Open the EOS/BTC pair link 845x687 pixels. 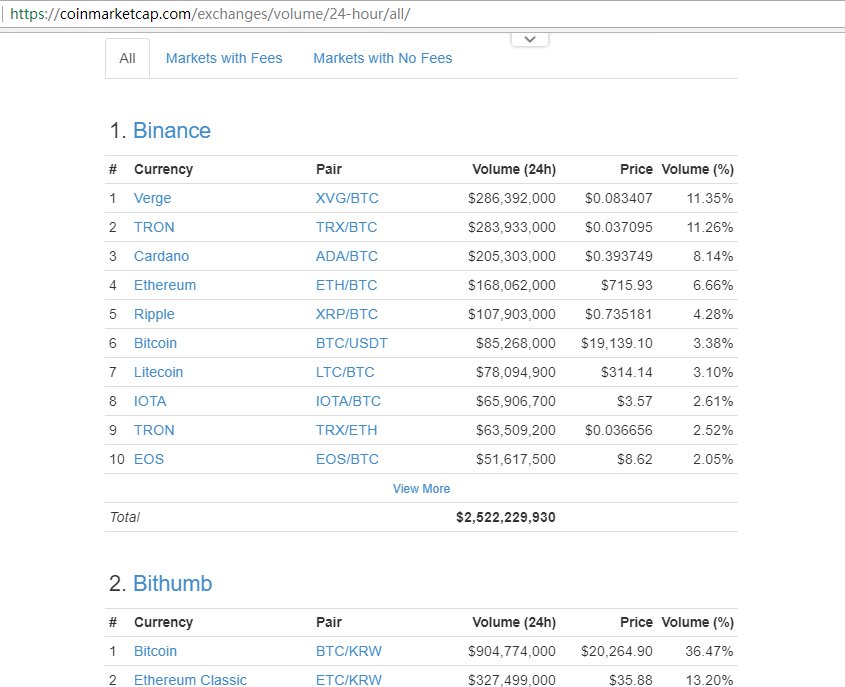(347, 460)
